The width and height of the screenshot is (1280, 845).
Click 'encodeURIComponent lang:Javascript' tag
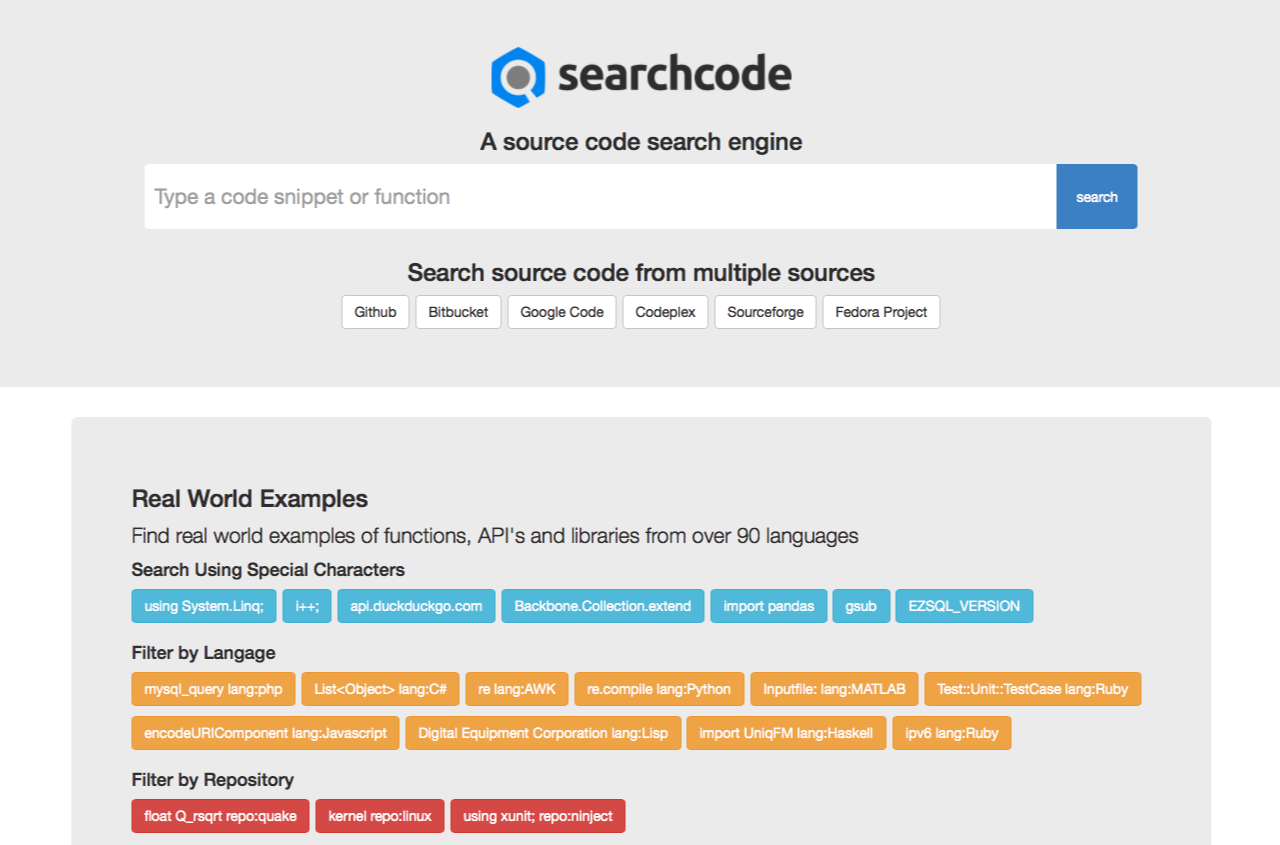pos(266,733)
